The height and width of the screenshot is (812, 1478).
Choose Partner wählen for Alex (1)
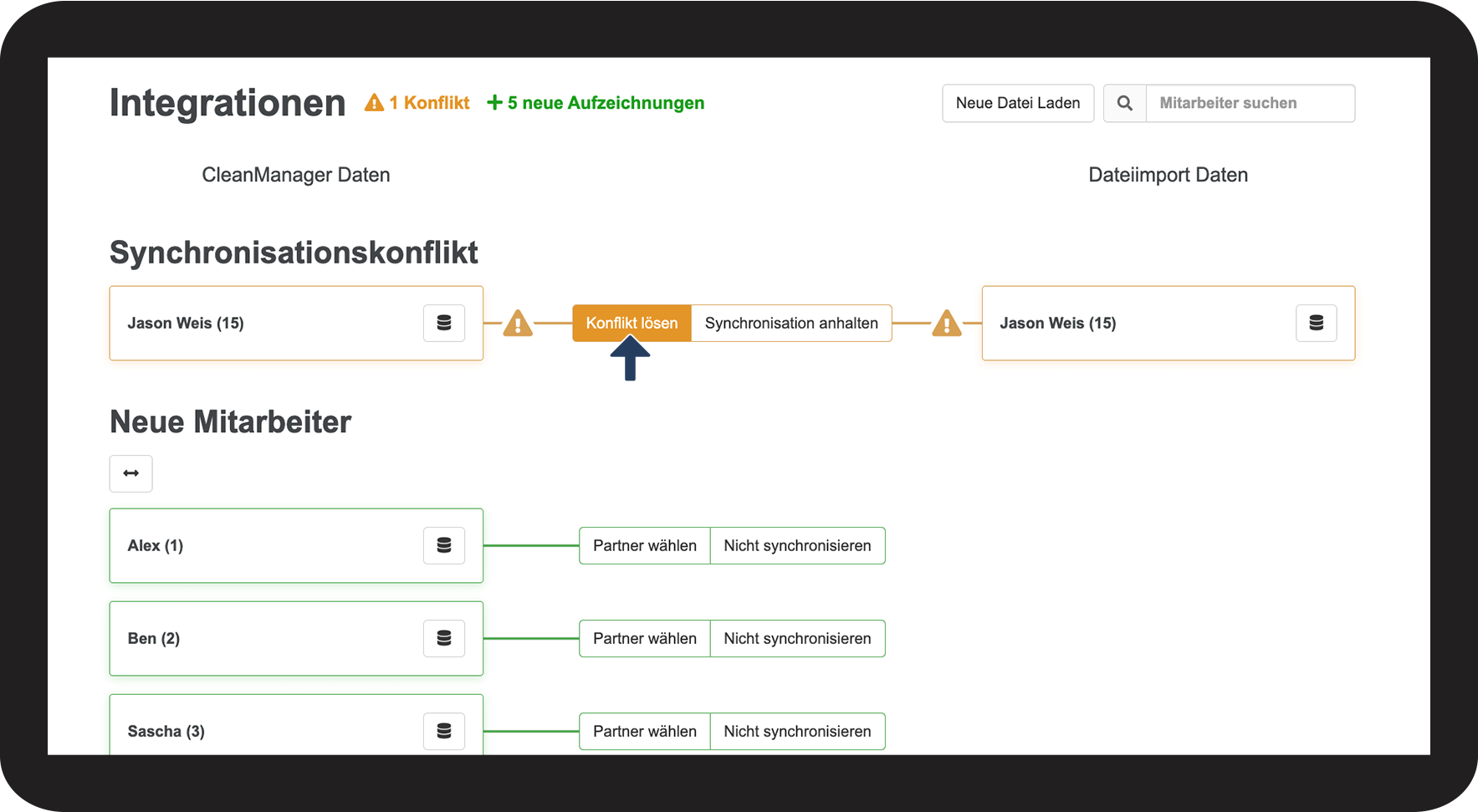pyautogui.click(x=645, y=545)
